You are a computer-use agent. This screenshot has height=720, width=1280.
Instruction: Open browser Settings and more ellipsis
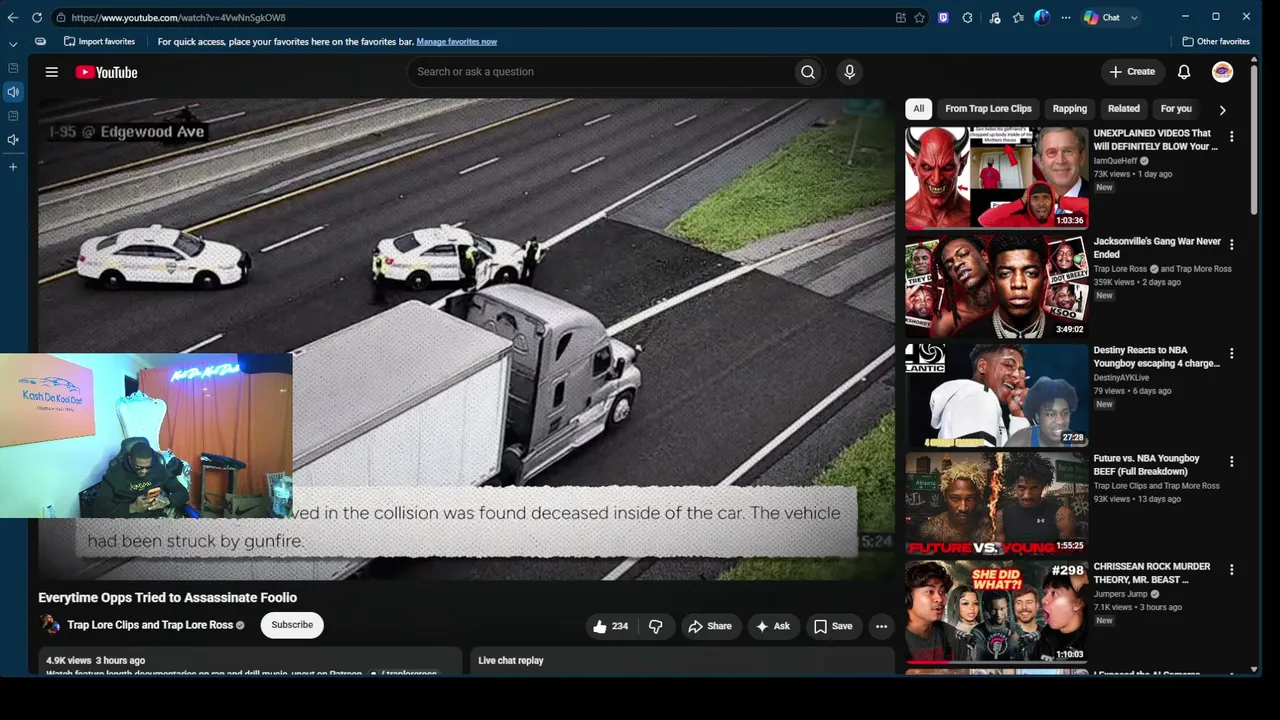click(x=1065, y=17)
